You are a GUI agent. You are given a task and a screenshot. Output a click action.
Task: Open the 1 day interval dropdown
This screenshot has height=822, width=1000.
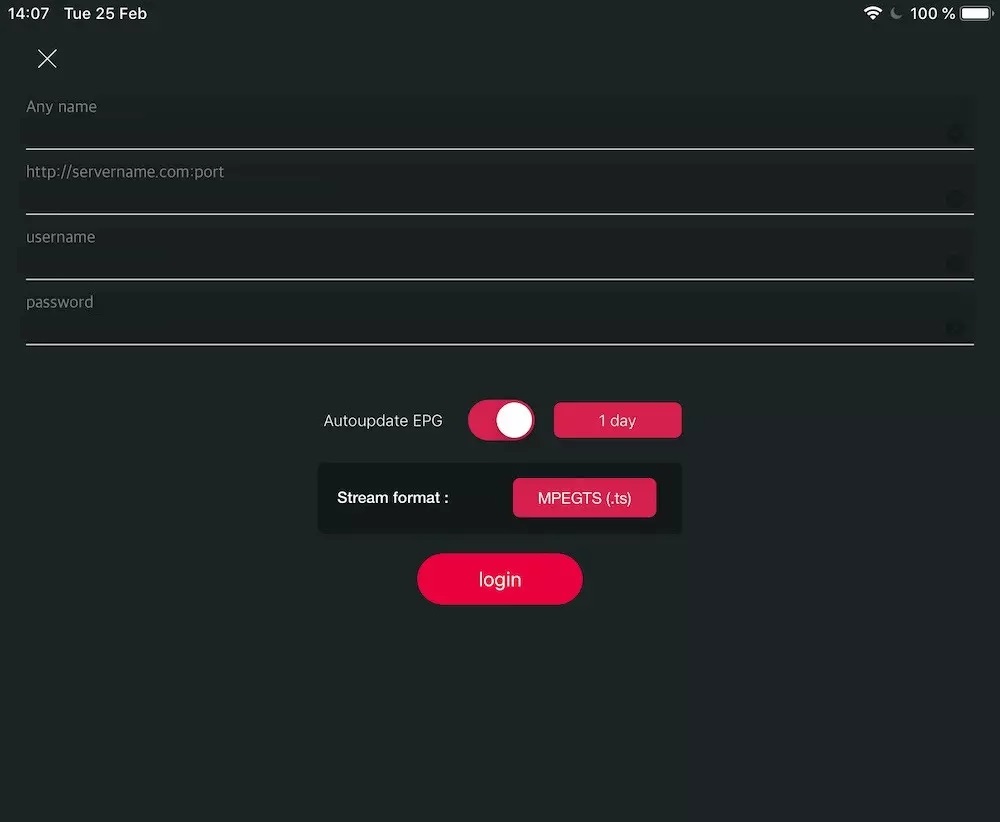617,420
